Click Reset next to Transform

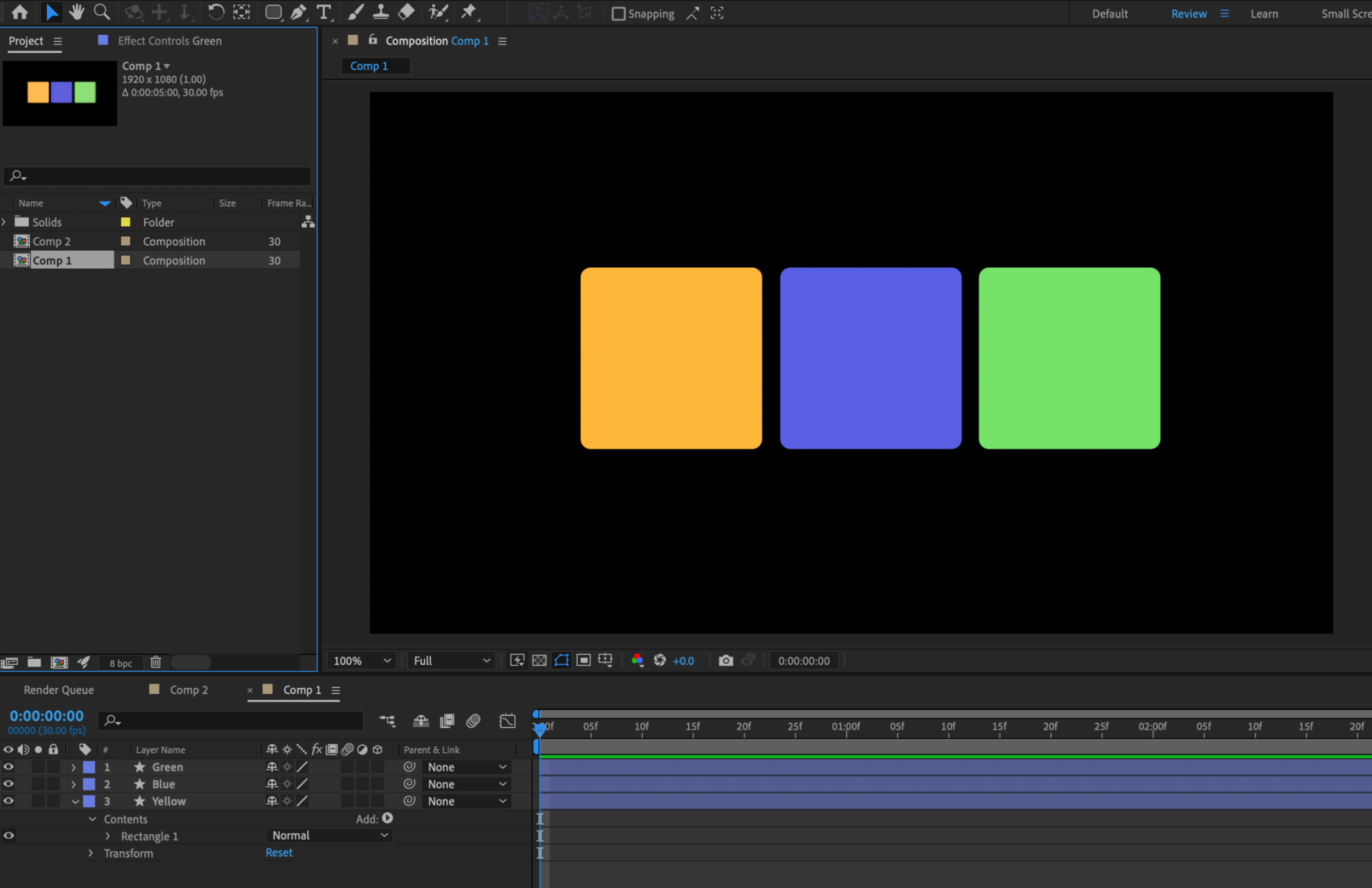(x=279, y=853)
